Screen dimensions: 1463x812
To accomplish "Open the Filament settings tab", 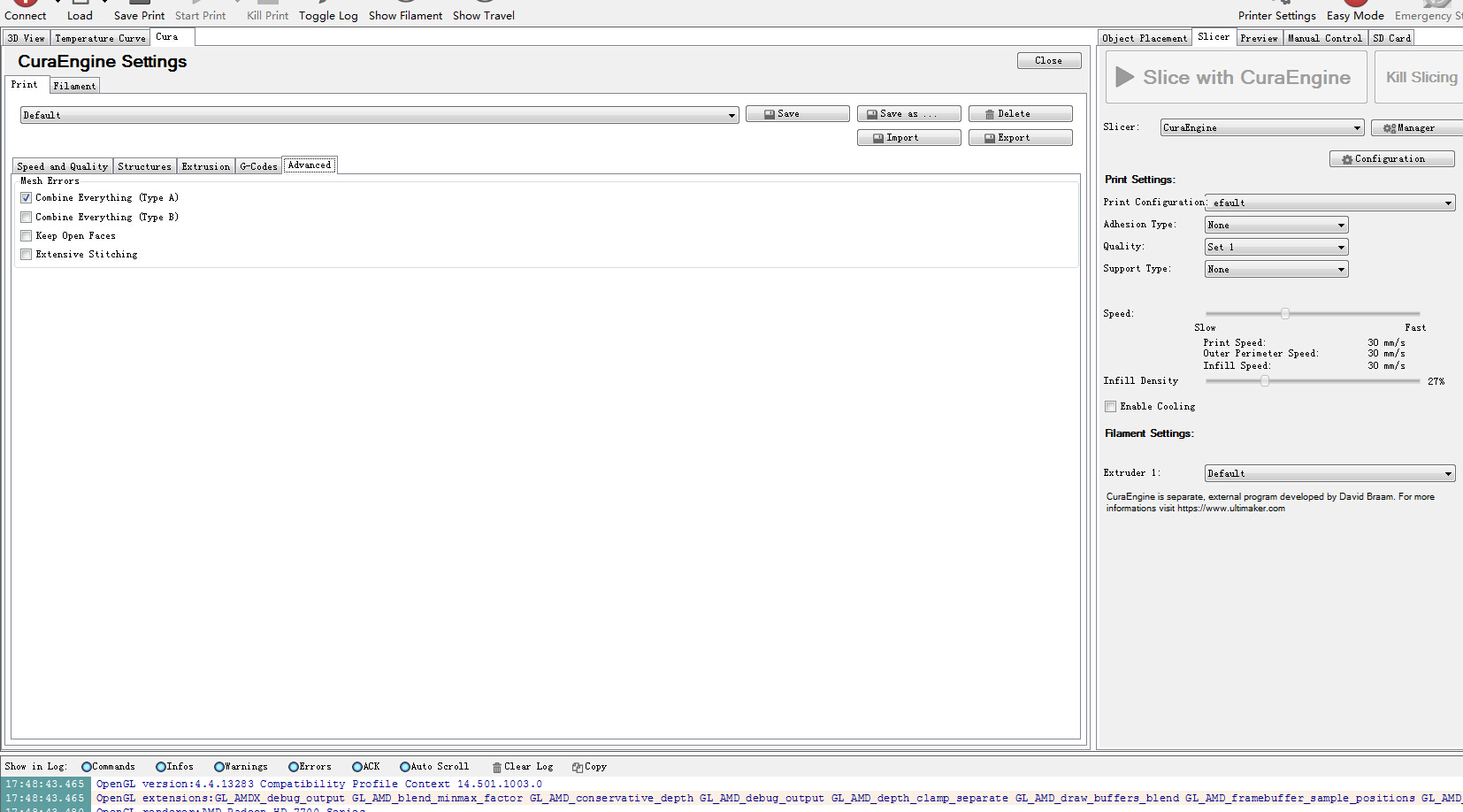I will click(x=74, y=86).
